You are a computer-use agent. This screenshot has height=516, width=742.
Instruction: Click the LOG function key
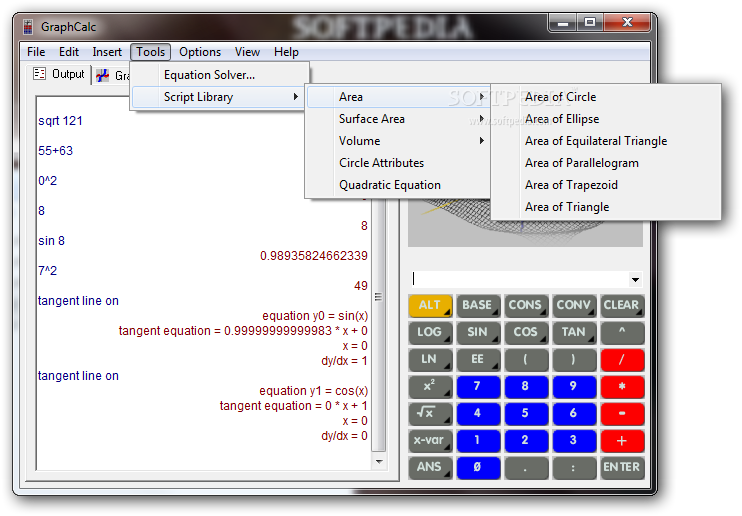coord(430,332)
